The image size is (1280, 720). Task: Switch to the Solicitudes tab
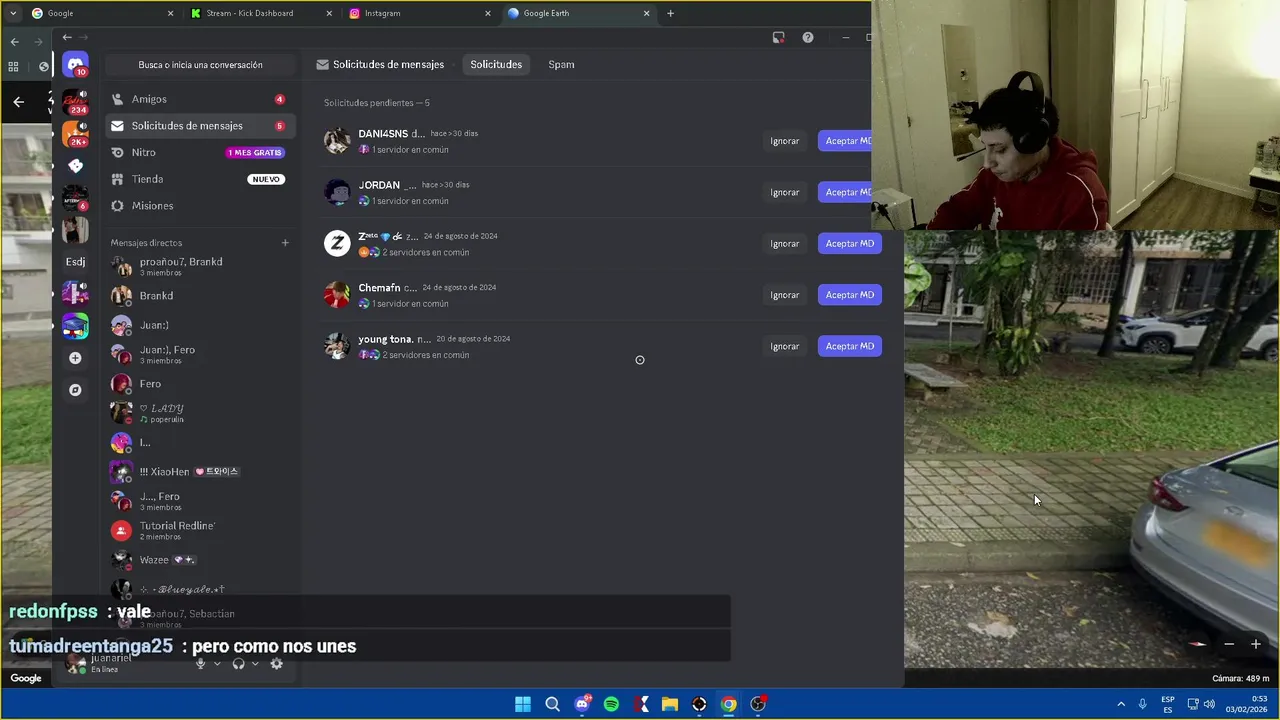click(x=496, y=65)
